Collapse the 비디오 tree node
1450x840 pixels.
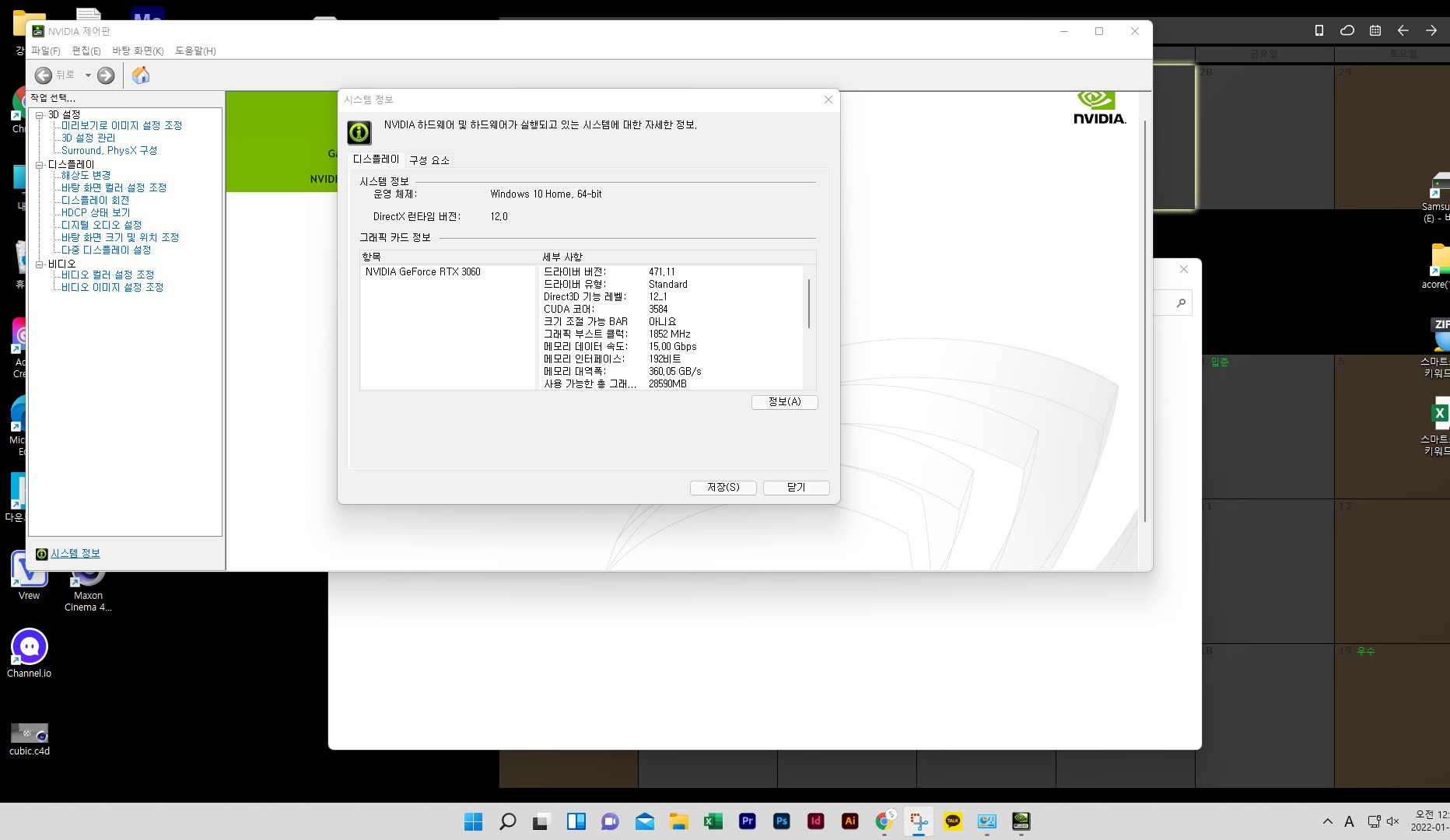click(x=40, y=264)
